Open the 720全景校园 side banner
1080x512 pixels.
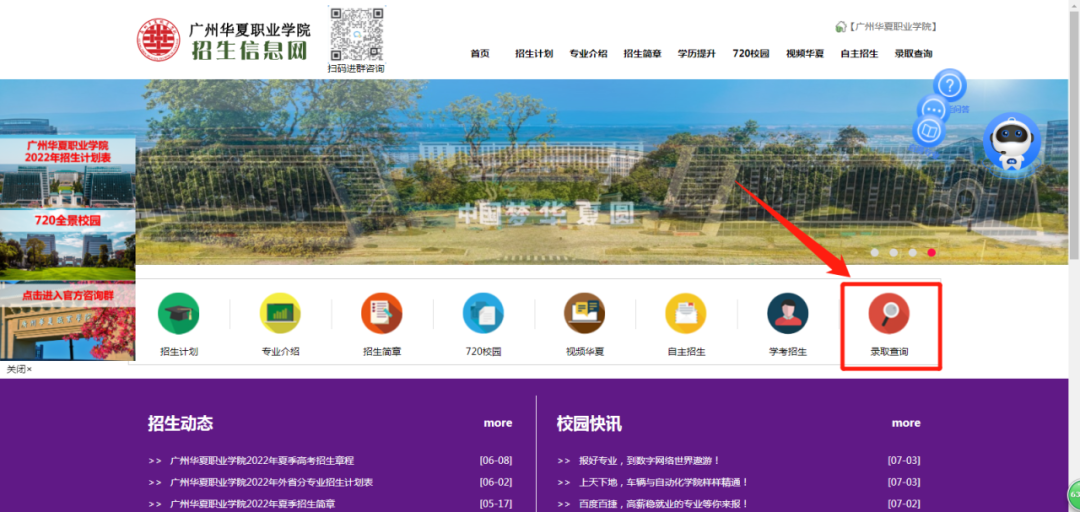(x=68, y=244)
